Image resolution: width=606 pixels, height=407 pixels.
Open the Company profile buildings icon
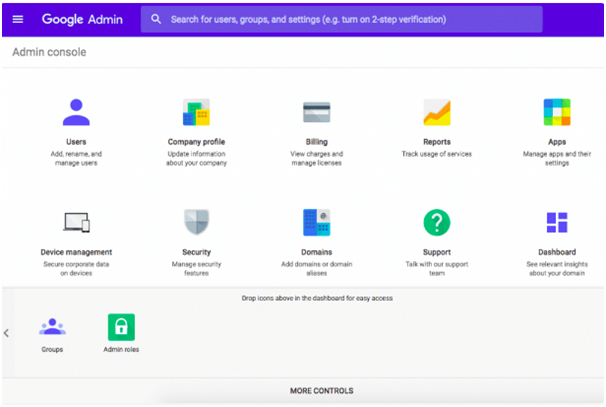click(196, 112)
